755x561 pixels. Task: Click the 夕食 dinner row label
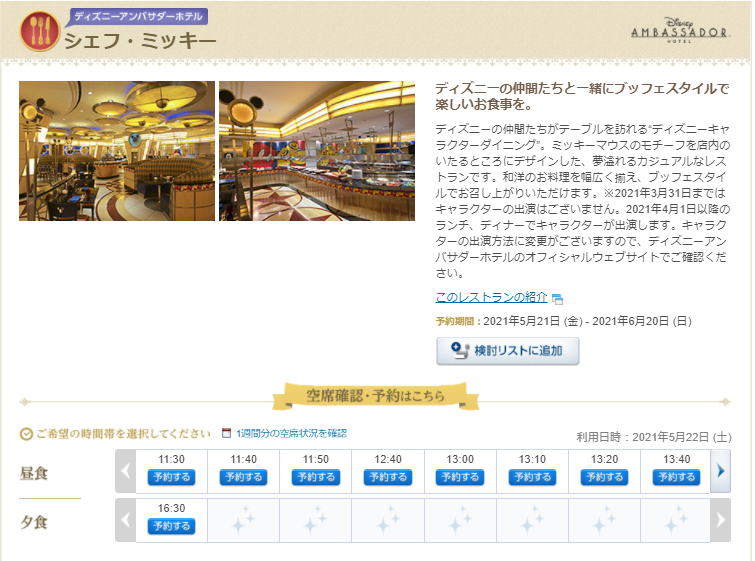34,522
